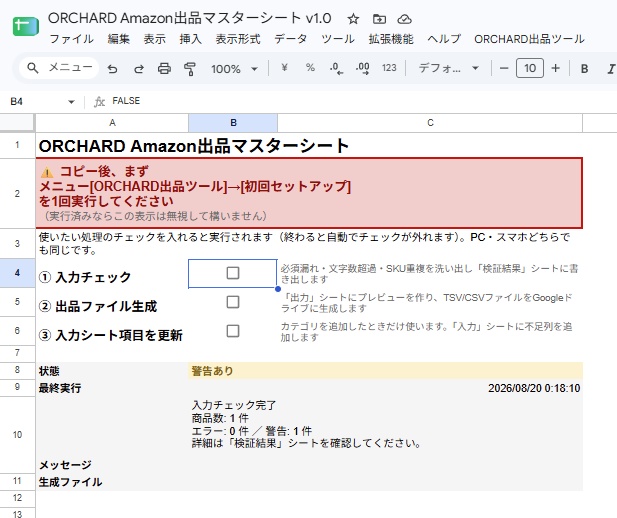This screenshot has width=617, height=518.
Task: Open the 表示形式 menu
Action: (x=238, y=39)
